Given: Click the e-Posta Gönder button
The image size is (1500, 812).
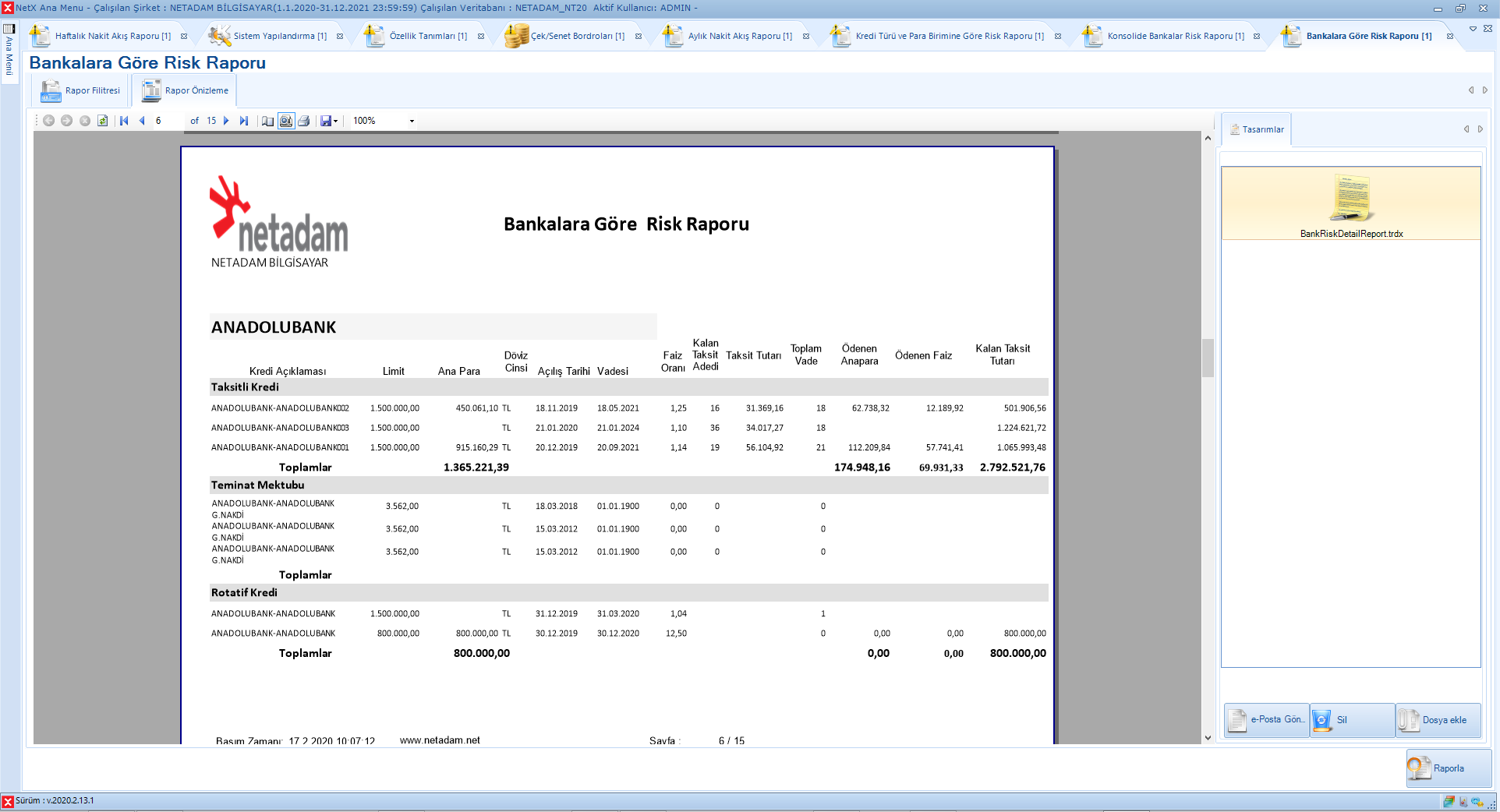Looking at the screenshot, I should (1267, 720).
